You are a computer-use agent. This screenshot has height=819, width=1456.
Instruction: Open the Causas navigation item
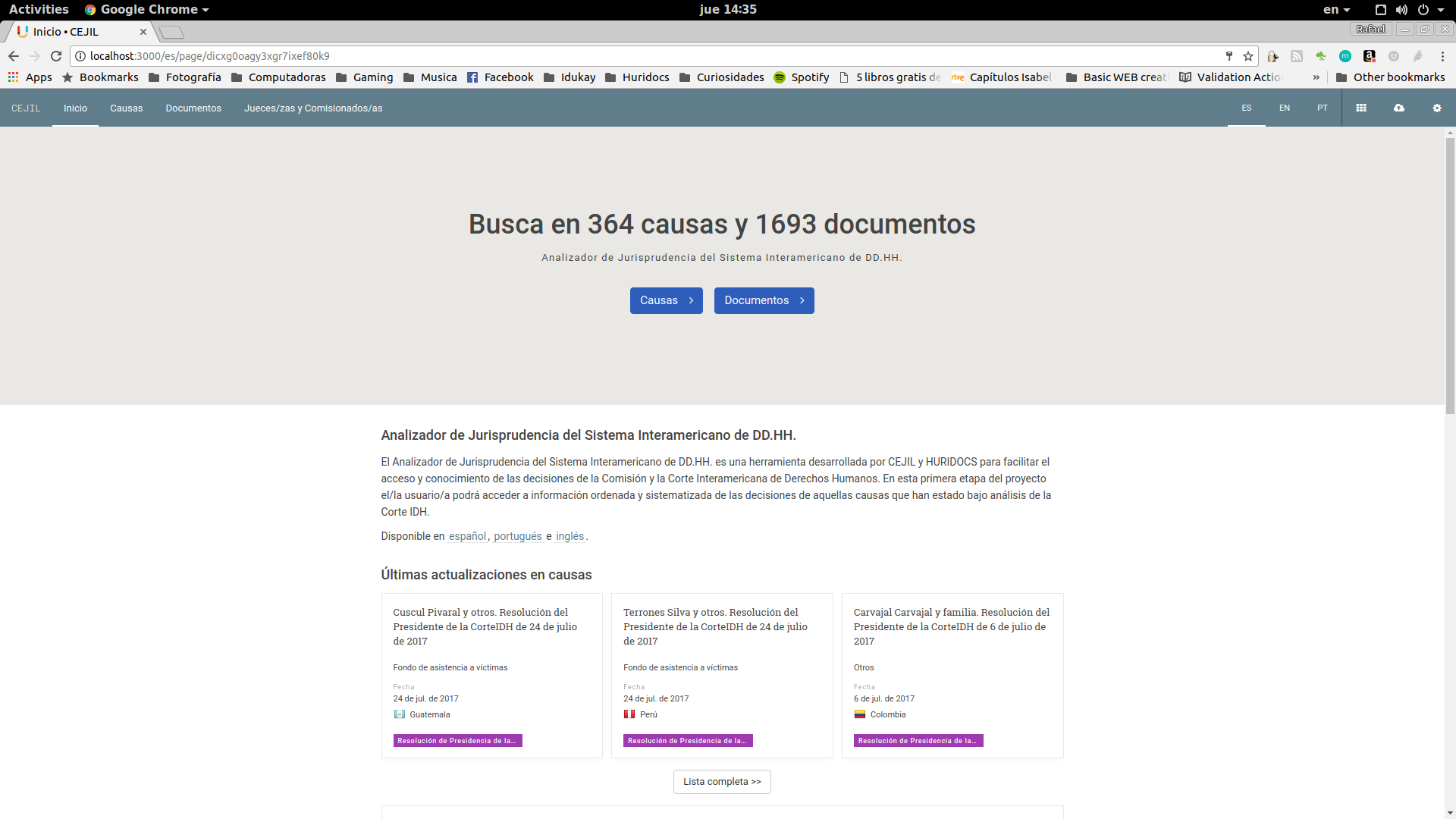[126, 108]
